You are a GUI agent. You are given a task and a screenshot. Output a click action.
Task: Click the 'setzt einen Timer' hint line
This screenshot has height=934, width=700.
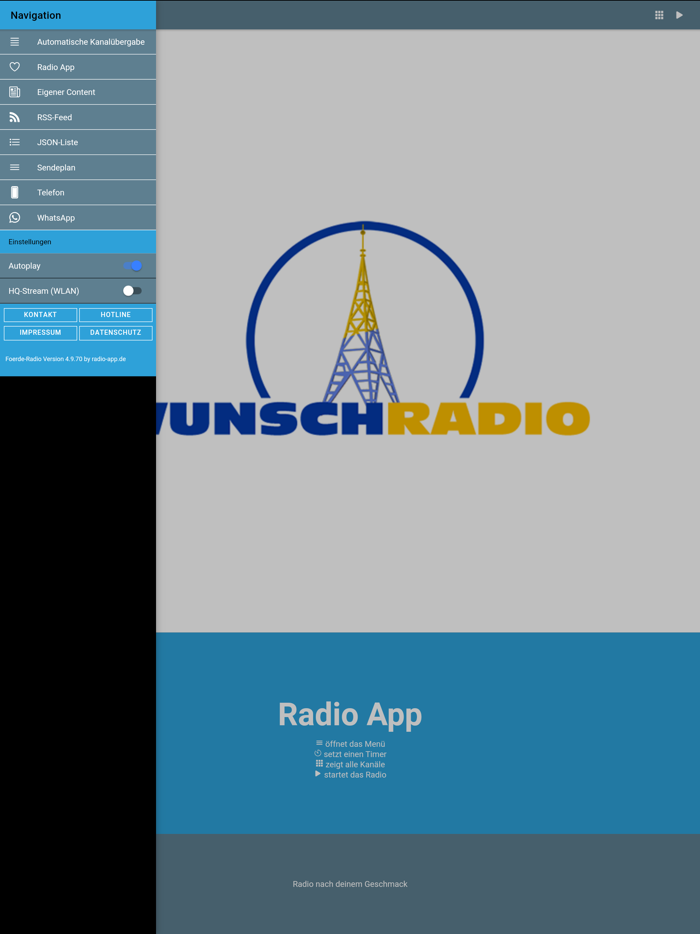click(350, 754)
